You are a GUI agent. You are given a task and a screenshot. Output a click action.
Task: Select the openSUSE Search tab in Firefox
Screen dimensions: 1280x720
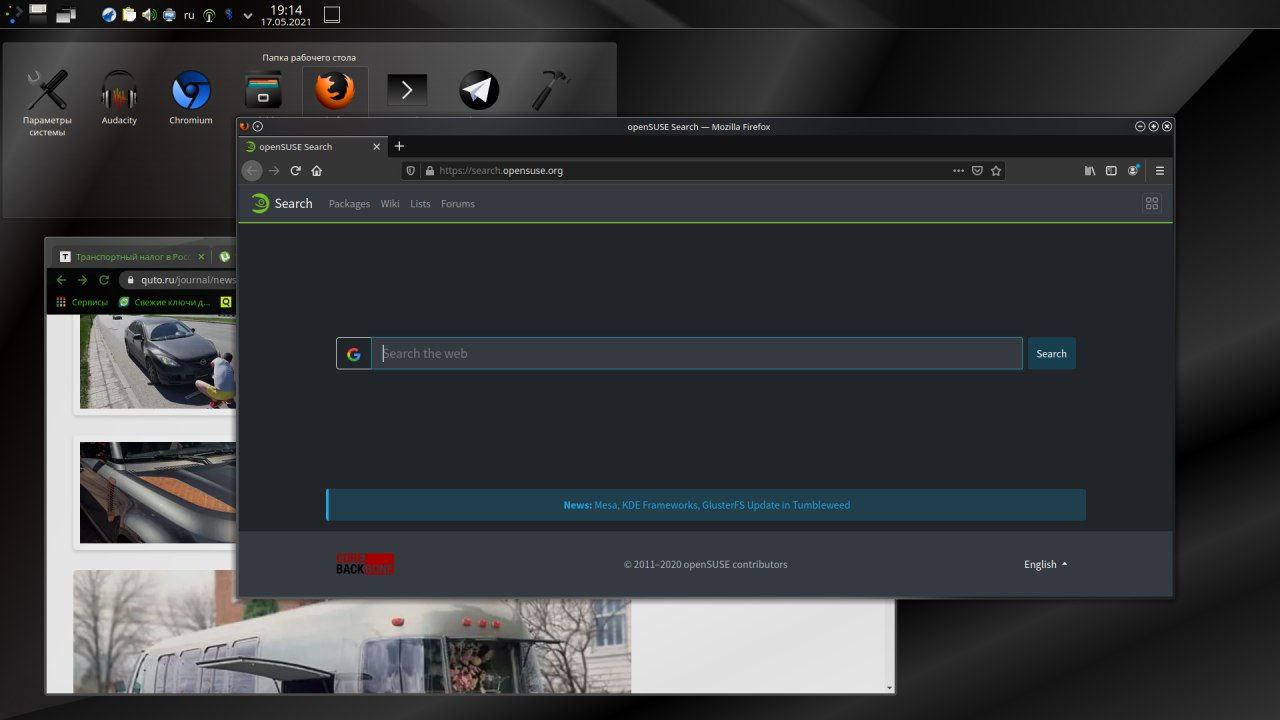pos(312,147)
